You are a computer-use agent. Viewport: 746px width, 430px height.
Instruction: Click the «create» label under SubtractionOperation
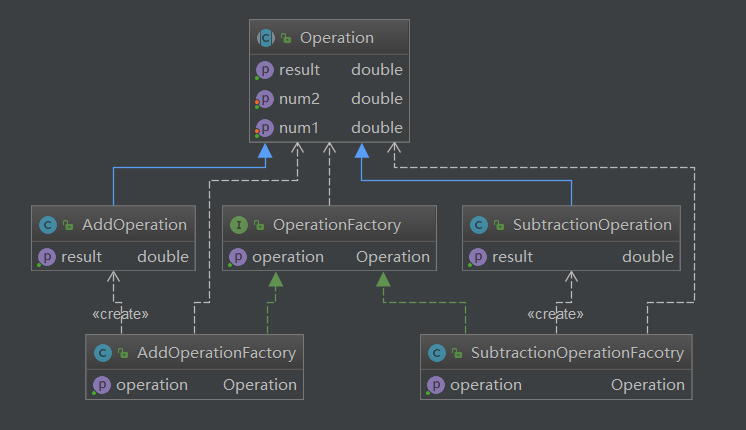click(555, 314)
